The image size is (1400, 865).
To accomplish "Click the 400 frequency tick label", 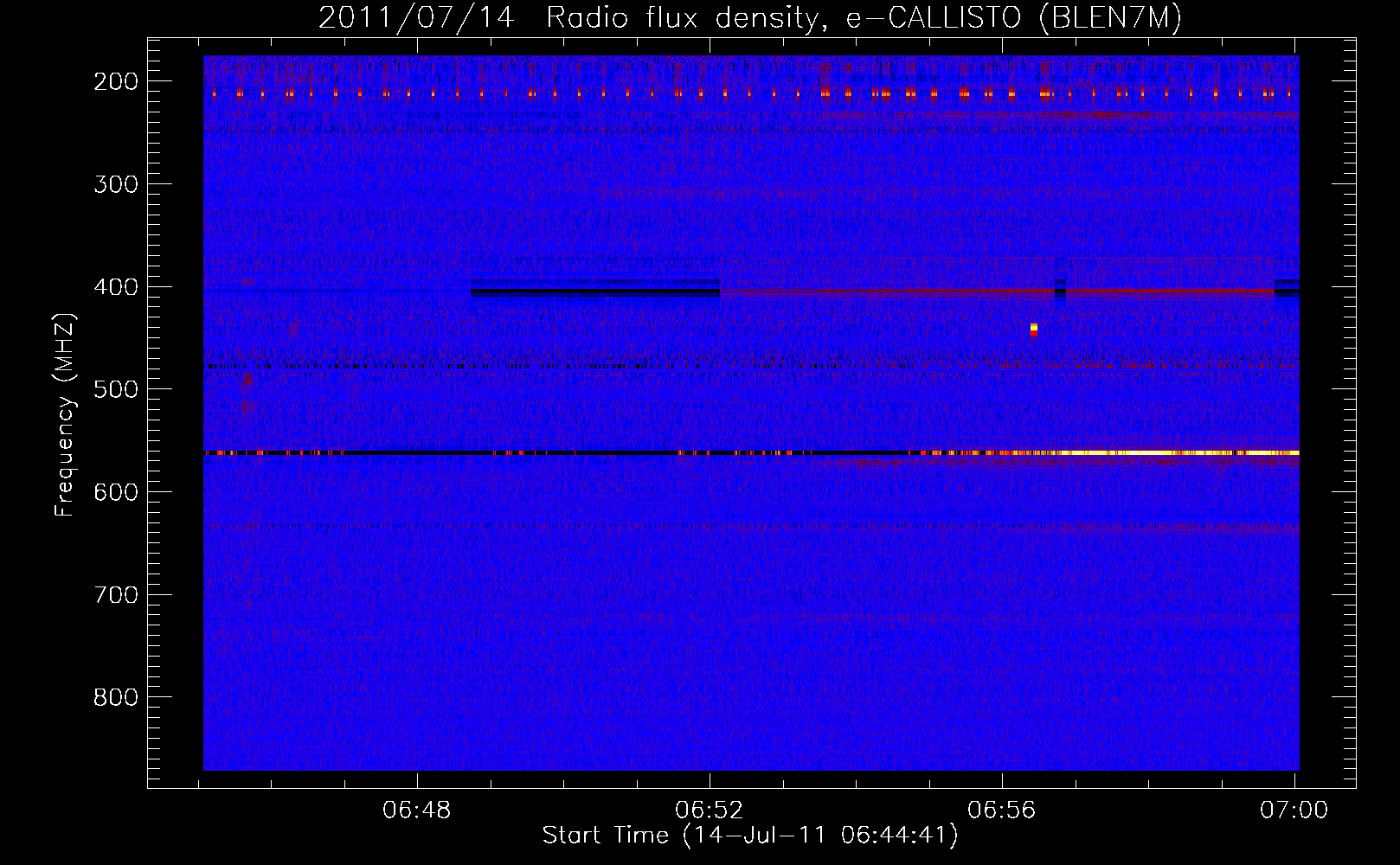I will point(115,286).
